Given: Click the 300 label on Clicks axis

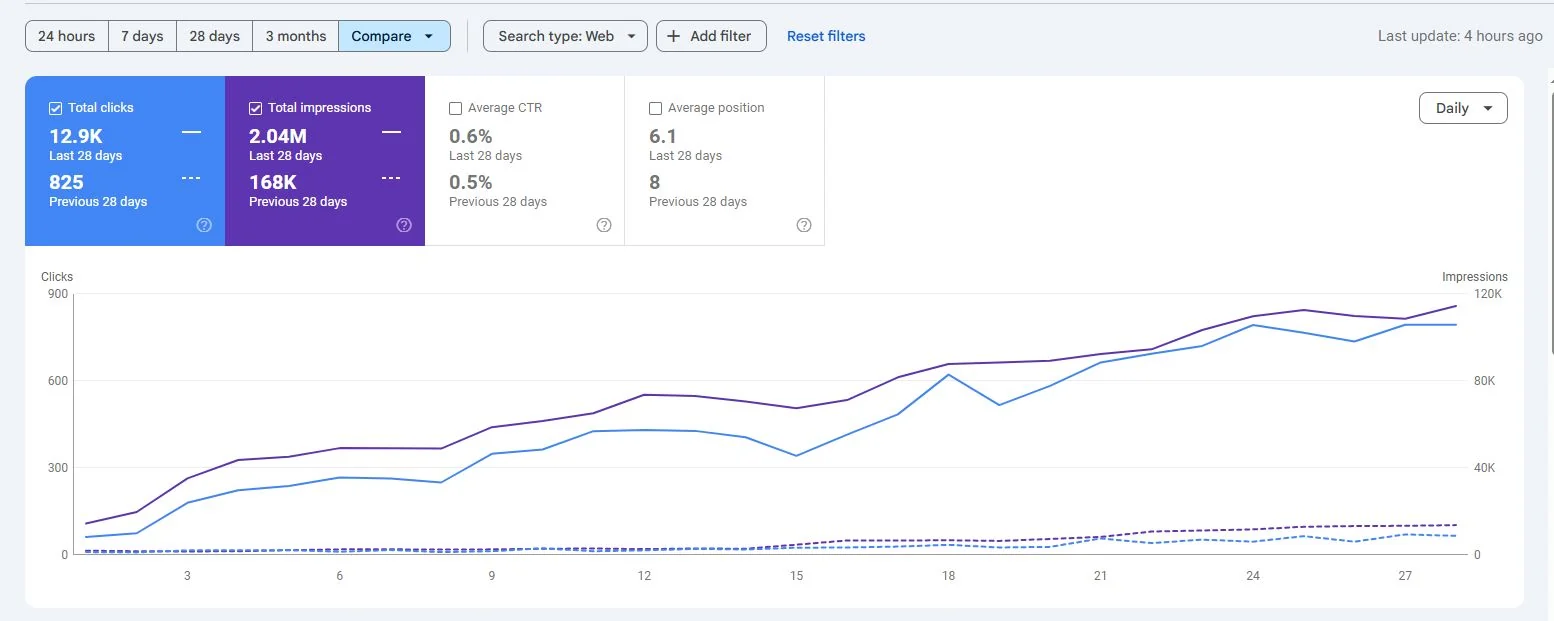Looking at the screenshot, I should tap(57, 468).
